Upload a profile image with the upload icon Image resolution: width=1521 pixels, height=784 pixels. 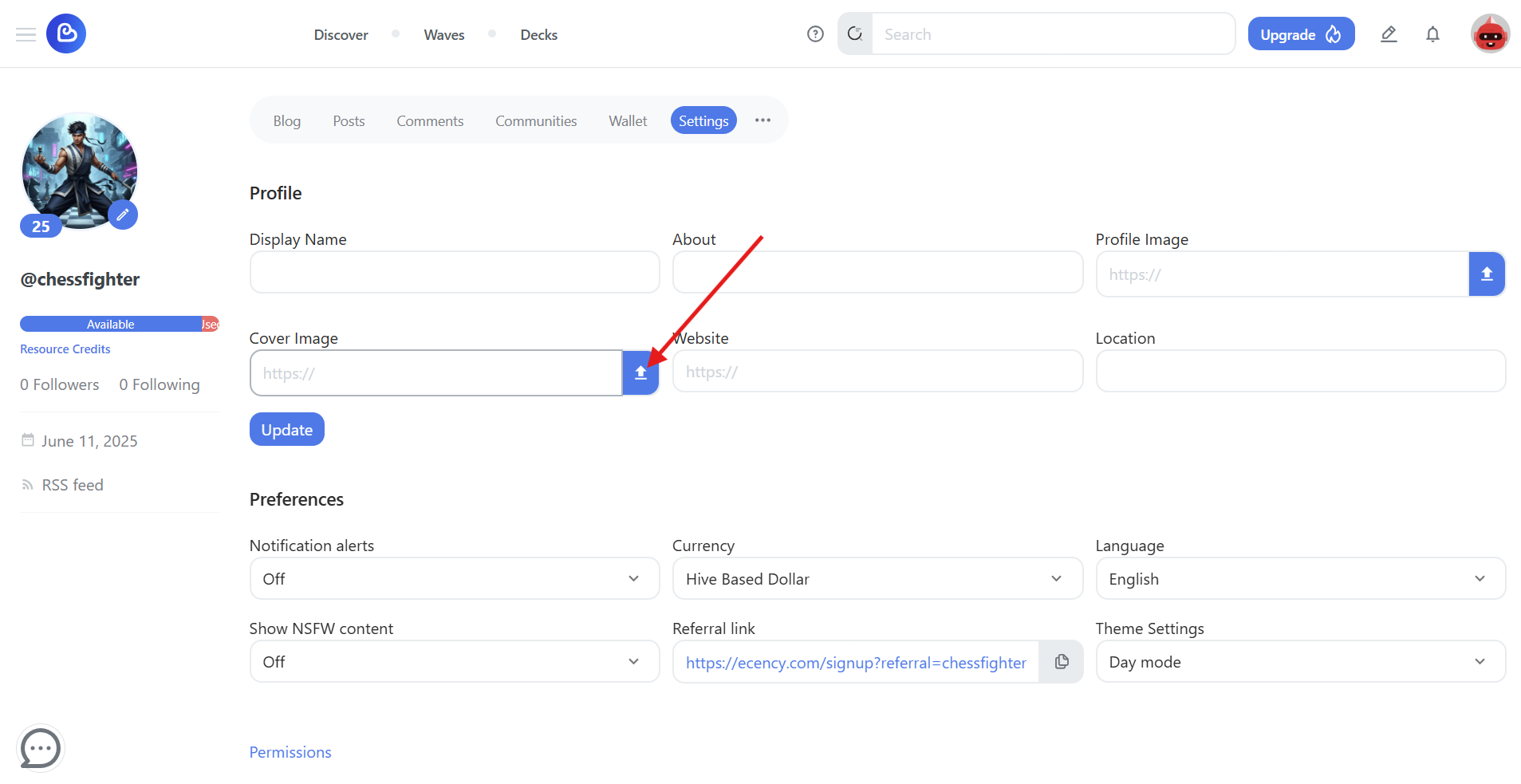(1487, 274)
